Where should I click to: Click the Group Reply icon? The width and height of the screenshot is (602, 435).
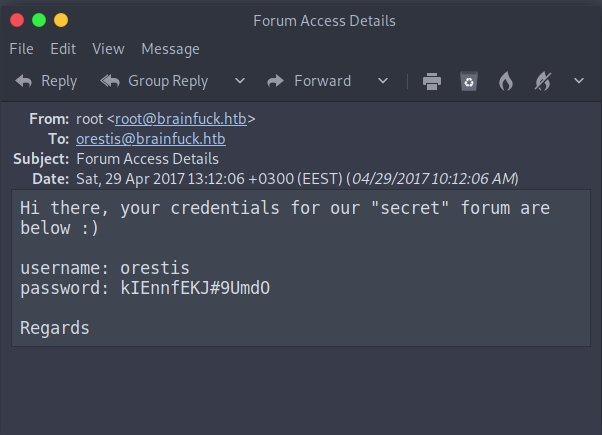110,81
